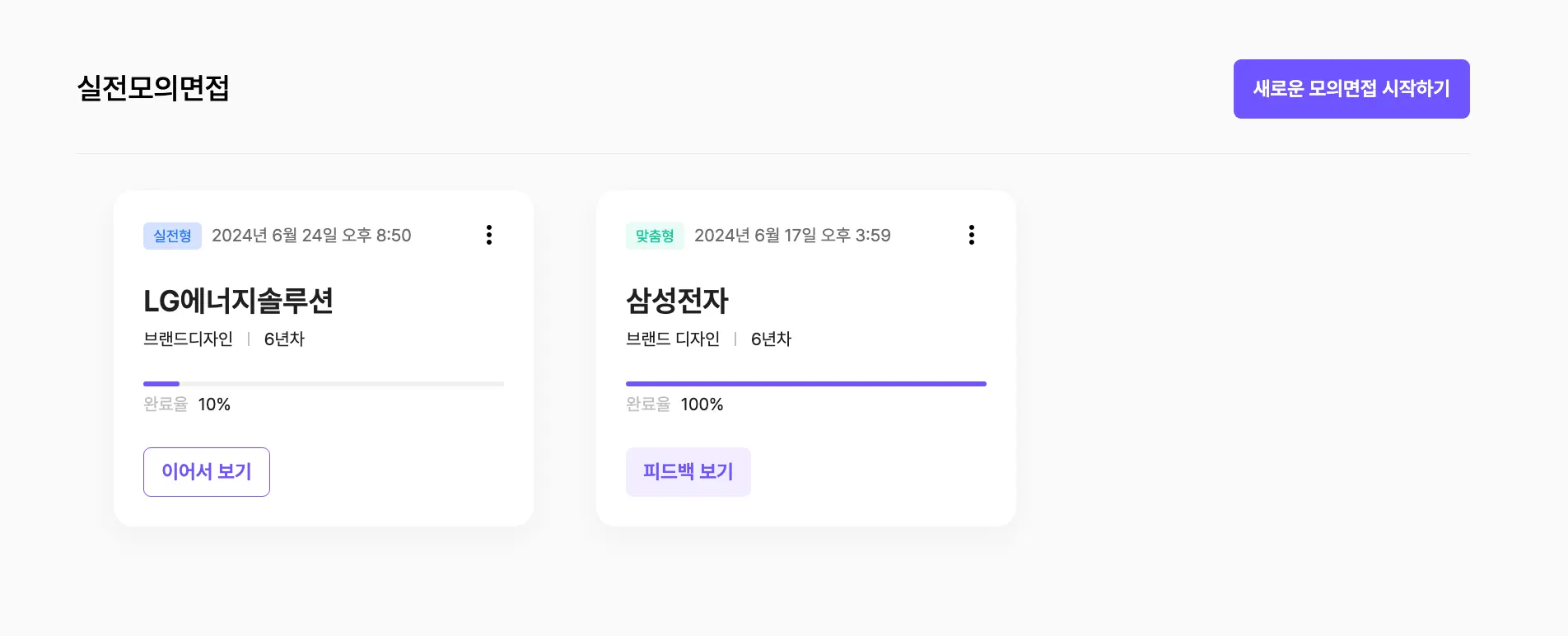
Task: Click 브랜드디자인 label on the LG에너지솔루션 card
Action: tap(188, 339)
